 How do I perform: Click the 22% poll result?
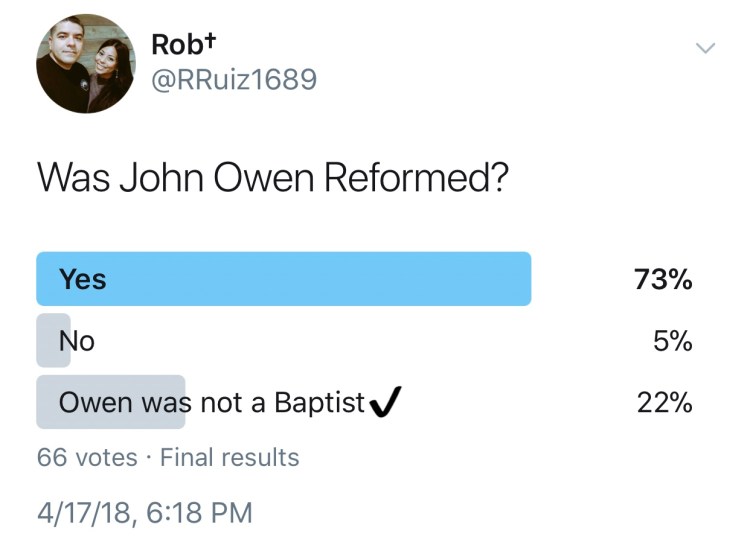coord(664,402)
